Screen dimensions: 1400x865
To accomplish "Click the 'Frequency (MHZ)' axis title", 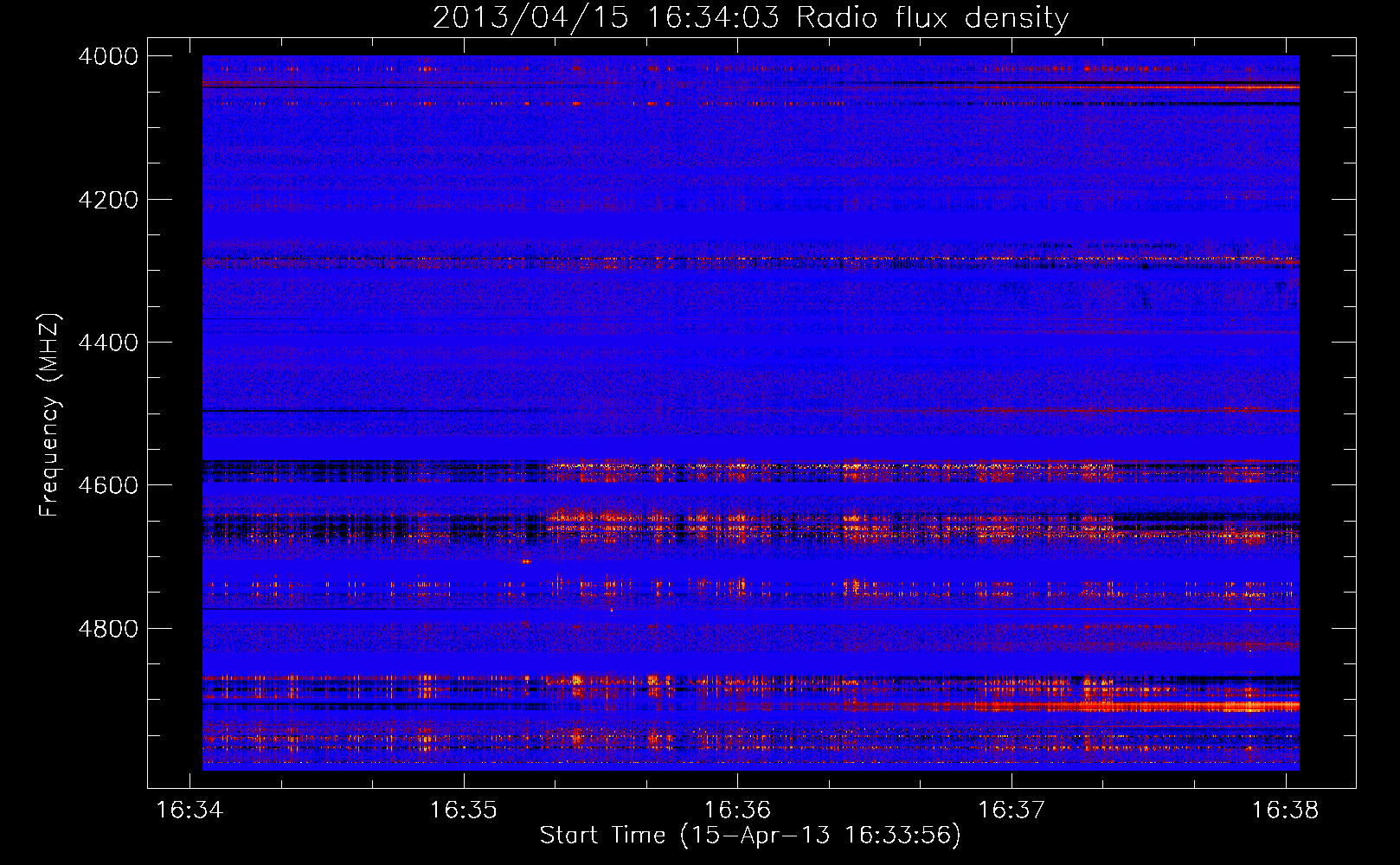I will click(49, 414).
